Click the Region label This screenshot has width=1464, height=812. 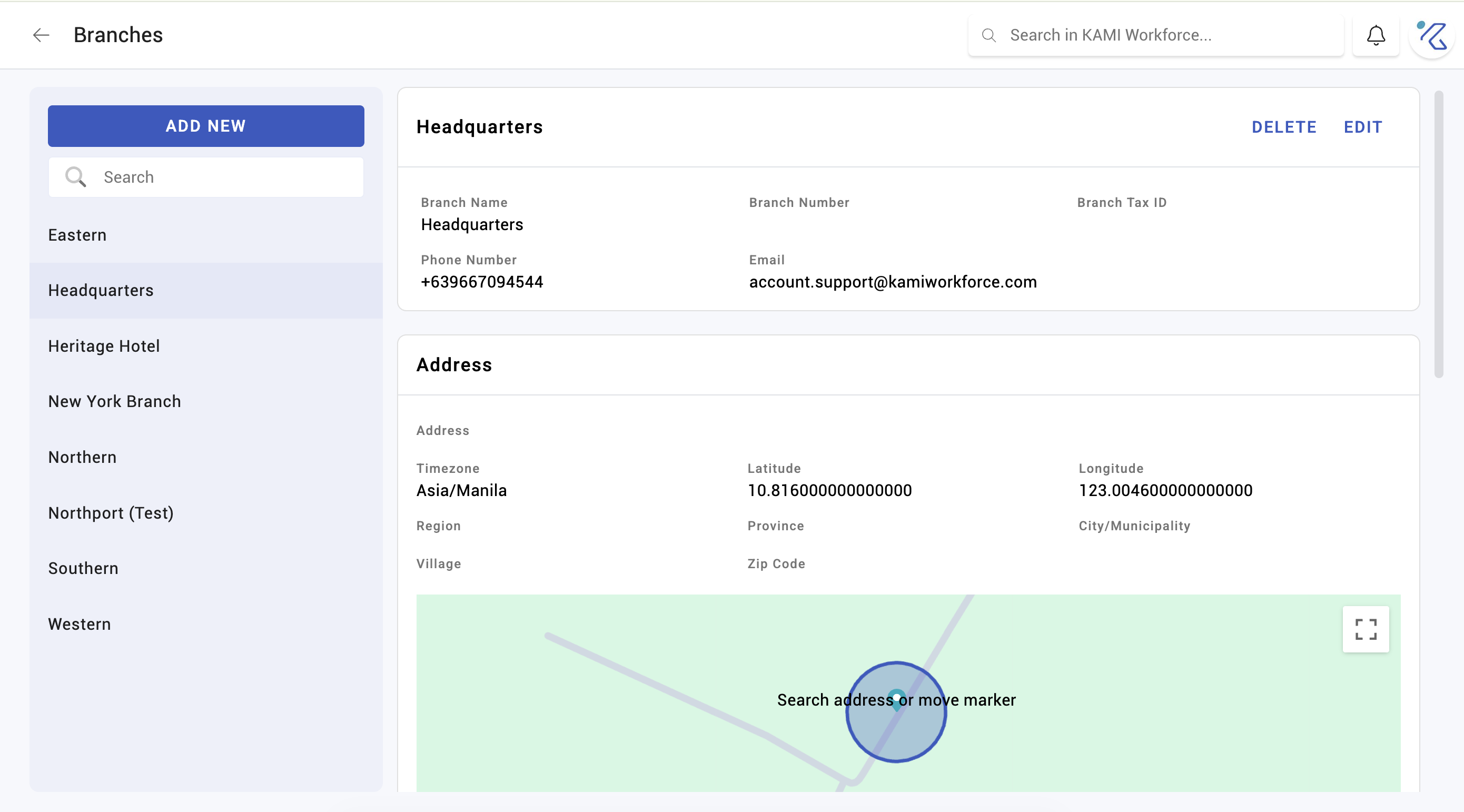438,526
